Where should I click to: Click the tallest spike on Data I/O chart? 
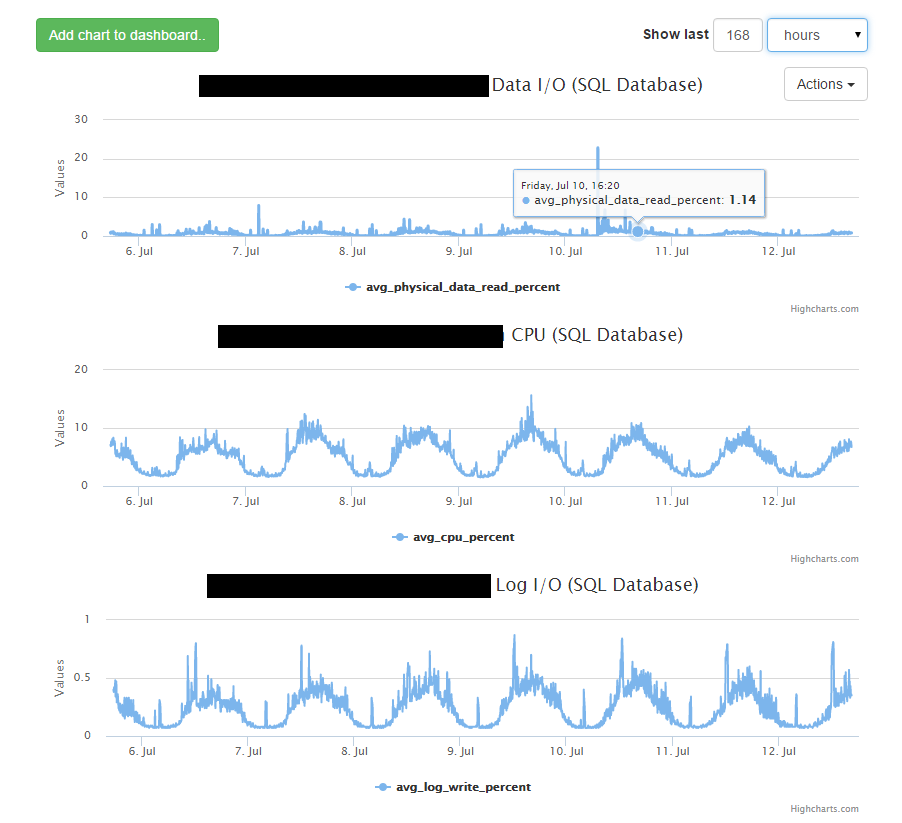597,148
